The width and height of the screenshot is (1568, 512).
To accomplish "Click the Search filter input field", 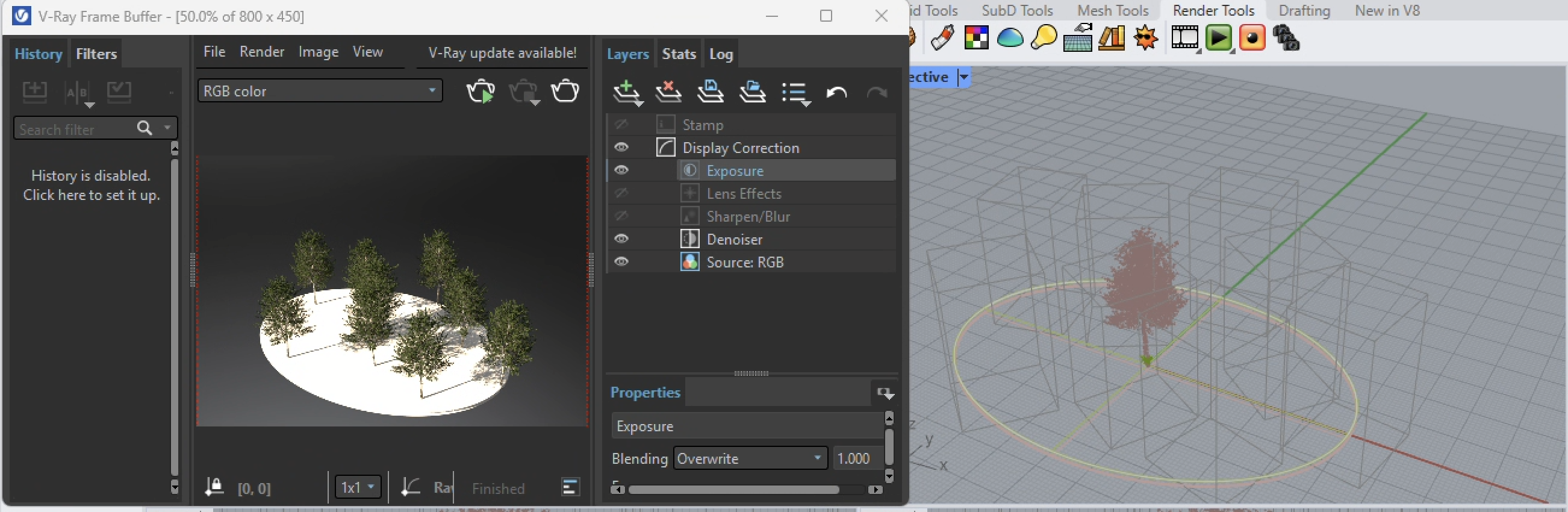I will click(74, 129).
